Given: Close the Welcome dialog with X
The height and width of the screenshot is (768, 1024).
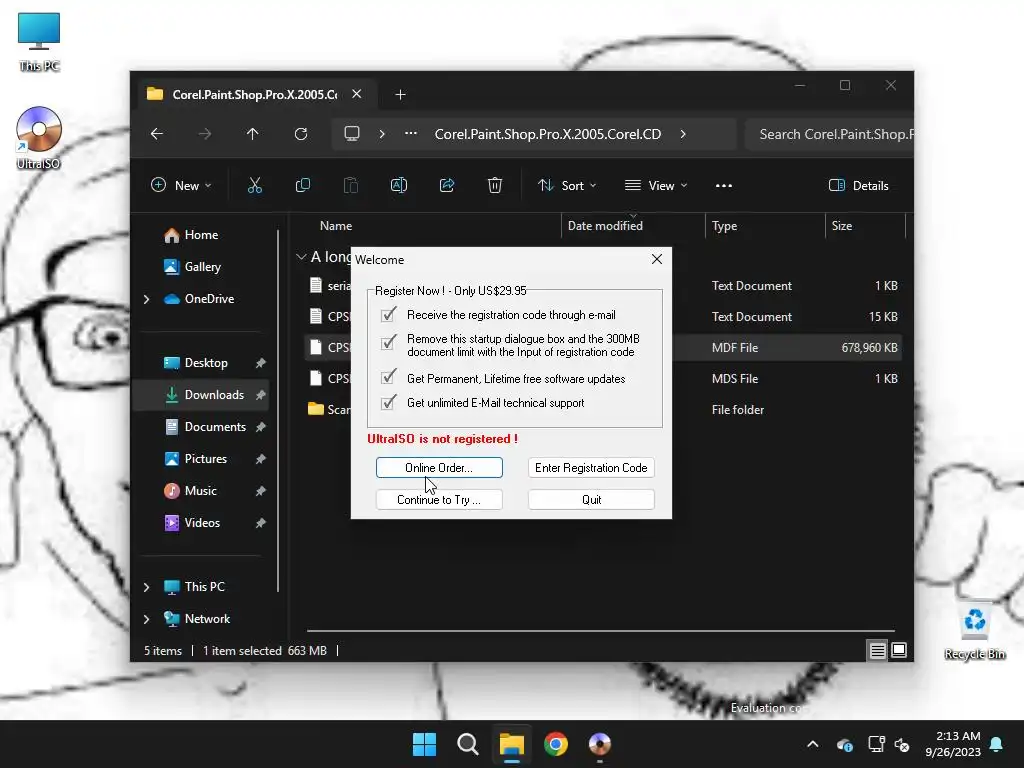Looking at the screenshot, I should click(657, 259).
